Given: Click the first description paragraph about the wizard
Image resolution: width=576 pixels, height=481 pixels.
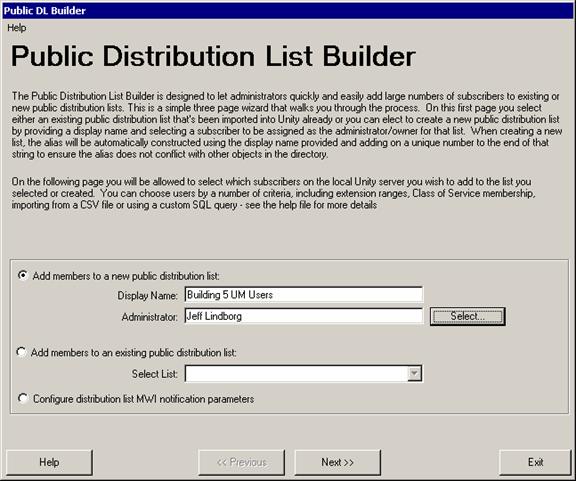Looking at the screenshot, I should pyautogui.click(x=287, y=125).
